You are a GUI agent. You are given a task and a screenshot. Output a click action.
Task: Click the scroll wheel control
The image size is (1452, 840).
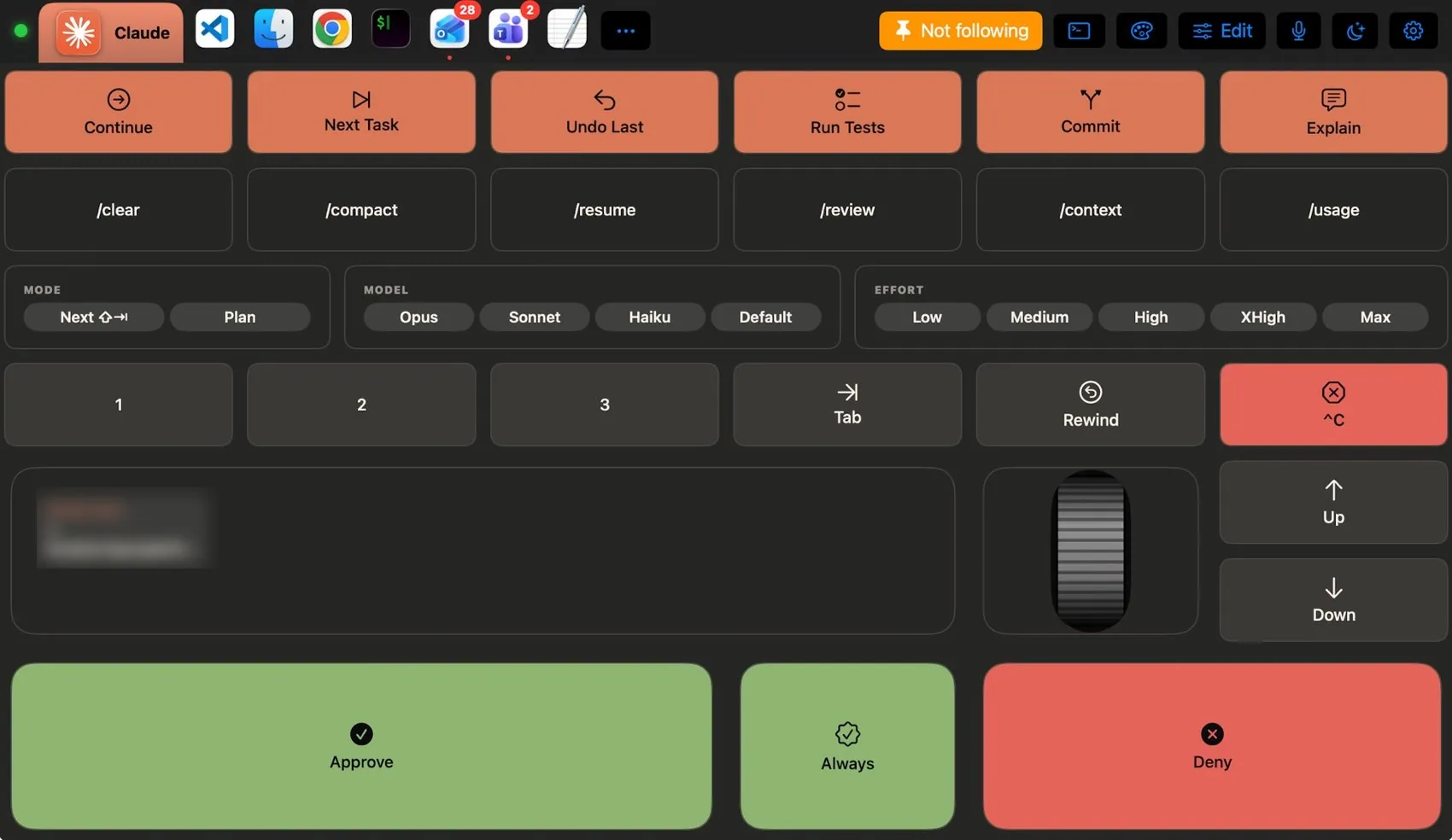(1091, 551)
